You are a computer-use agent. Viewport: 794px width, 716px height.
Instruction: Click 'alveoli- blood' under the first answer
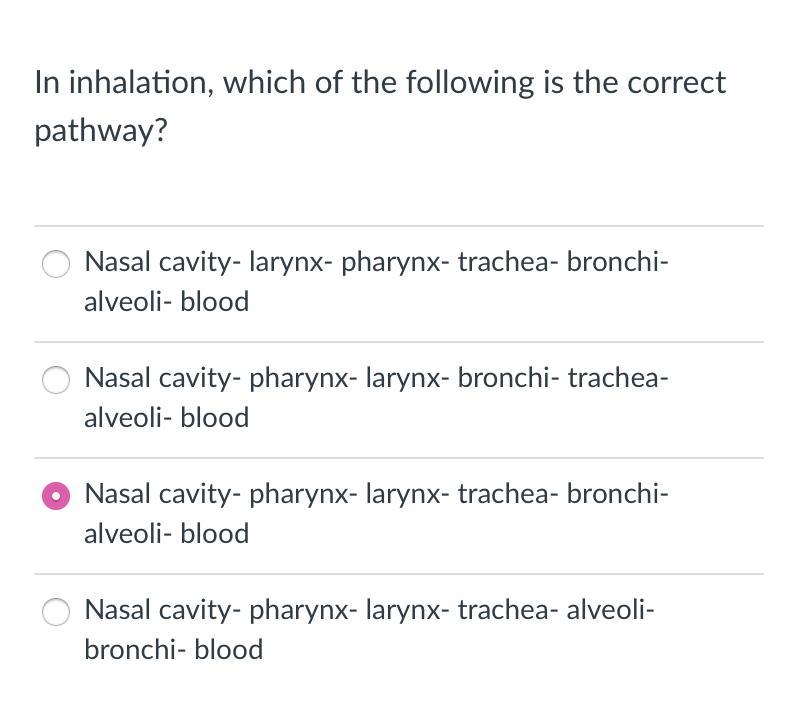(167, 302)
